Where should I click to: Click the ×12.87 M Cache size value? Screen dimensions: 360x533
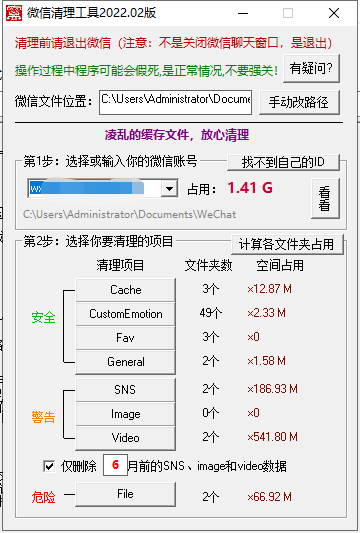269,289
